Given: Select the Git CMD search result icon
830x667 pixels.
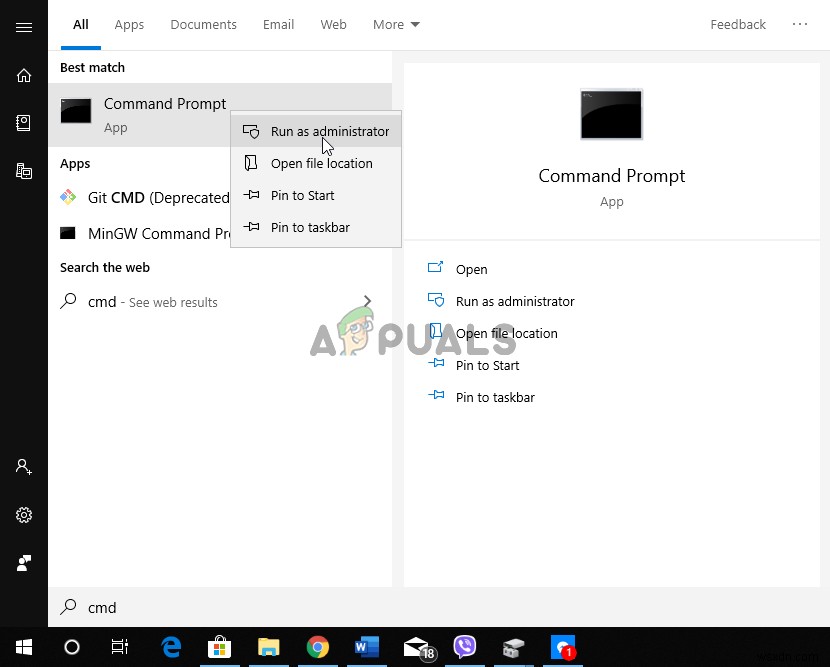Looking at the screenshot, I should click(x=70, y=197).
